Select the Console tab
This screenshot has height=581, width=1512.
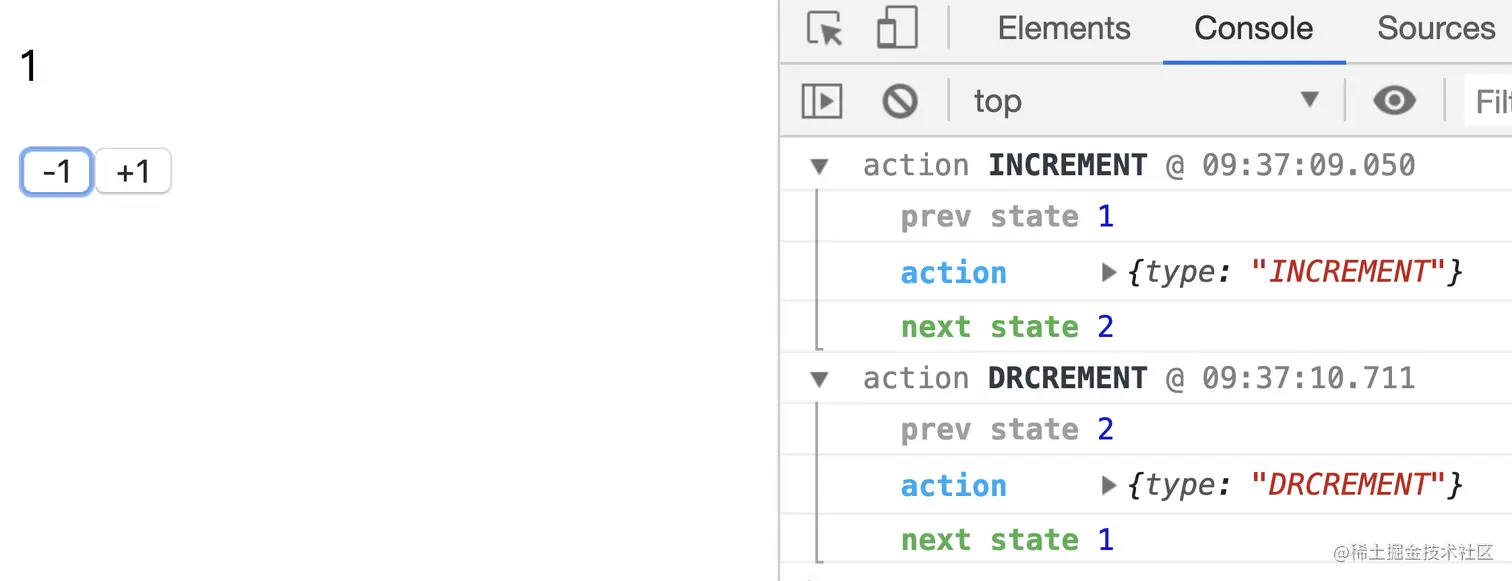click(1253, 28)
